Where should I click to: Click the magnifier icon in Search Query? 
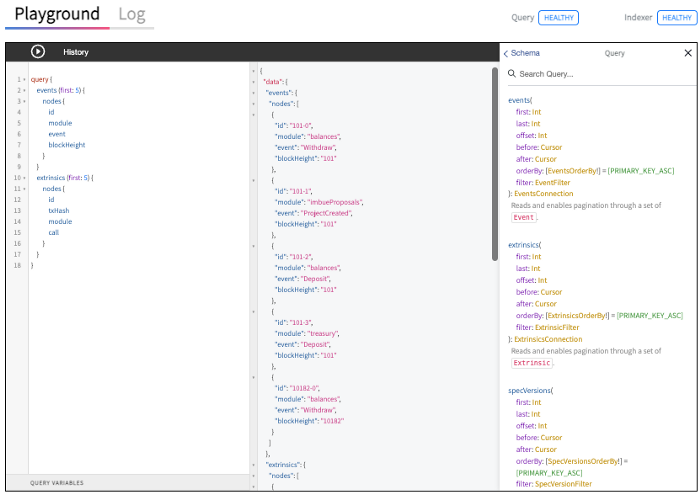coord(512,74)
